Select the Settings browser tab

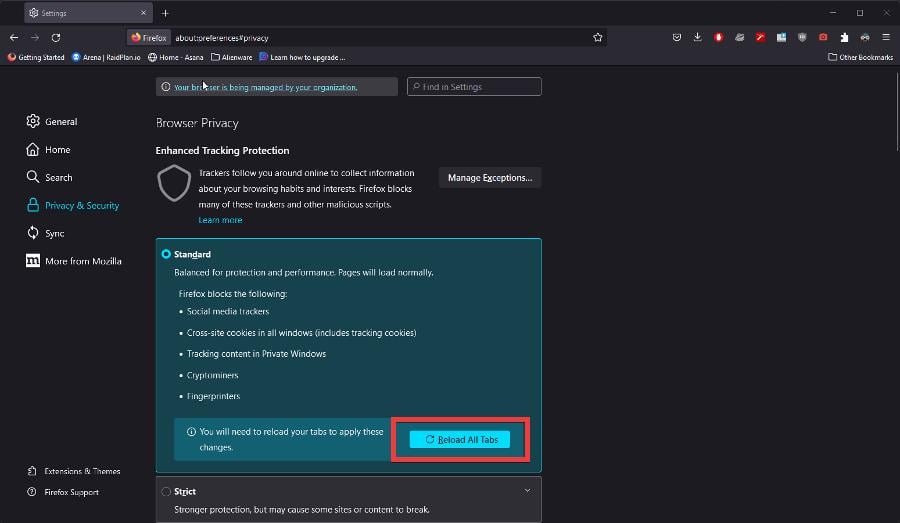click(88, 13)
